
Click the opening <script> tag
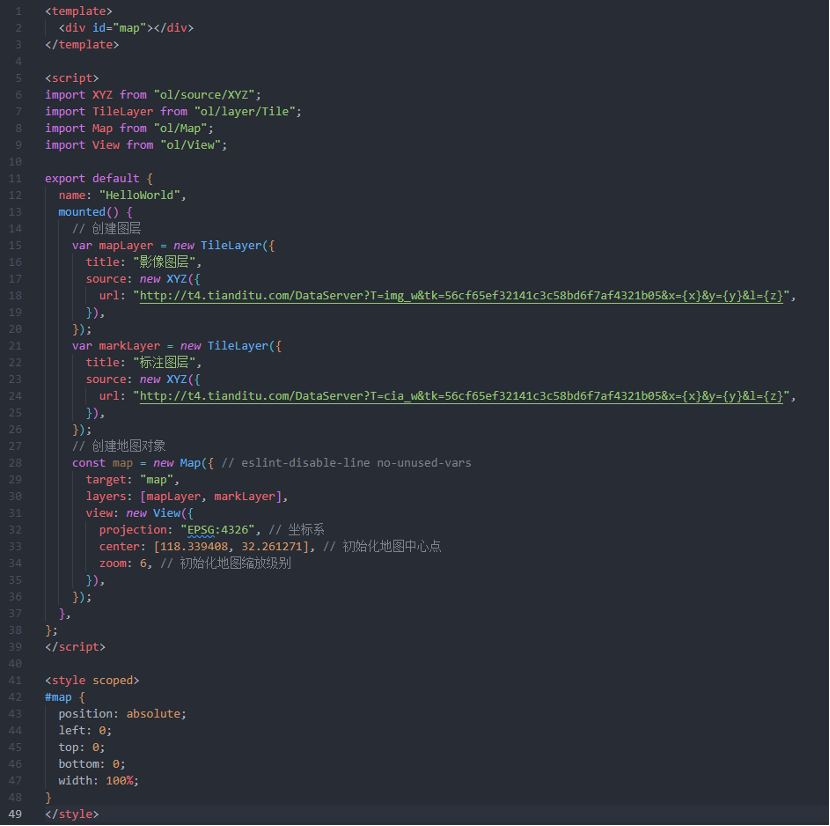click(x=71, y=78)
